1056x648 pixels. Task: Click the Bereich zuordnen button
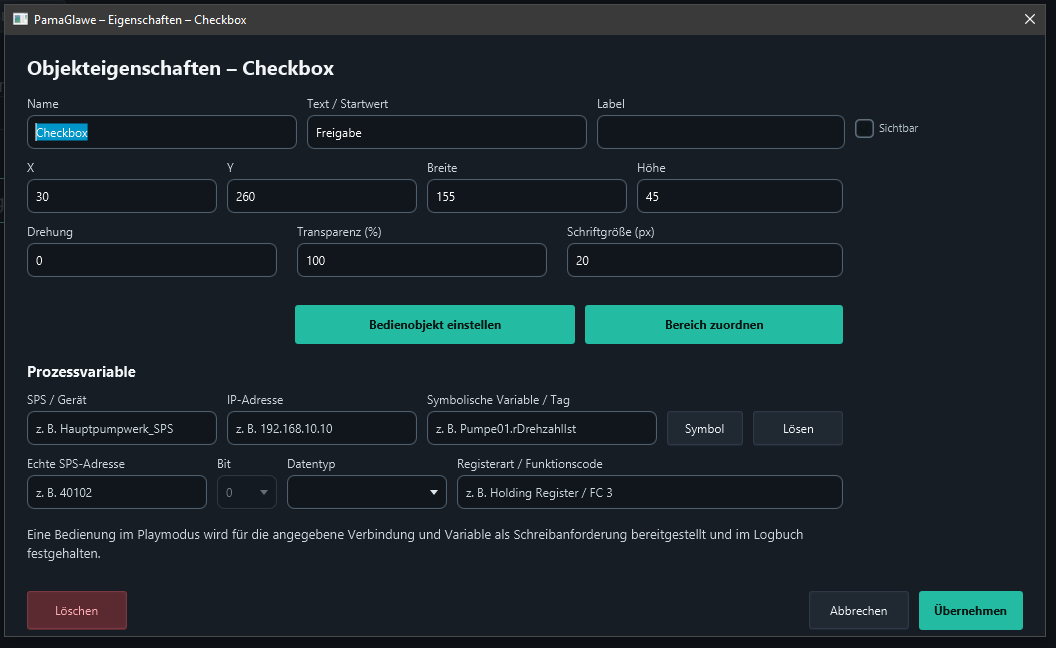[714, 325]
